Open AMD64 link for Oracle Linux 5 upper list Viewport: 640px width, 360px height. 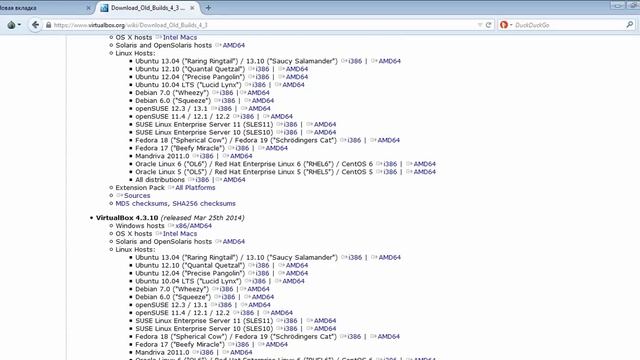(x=424, y=172)
